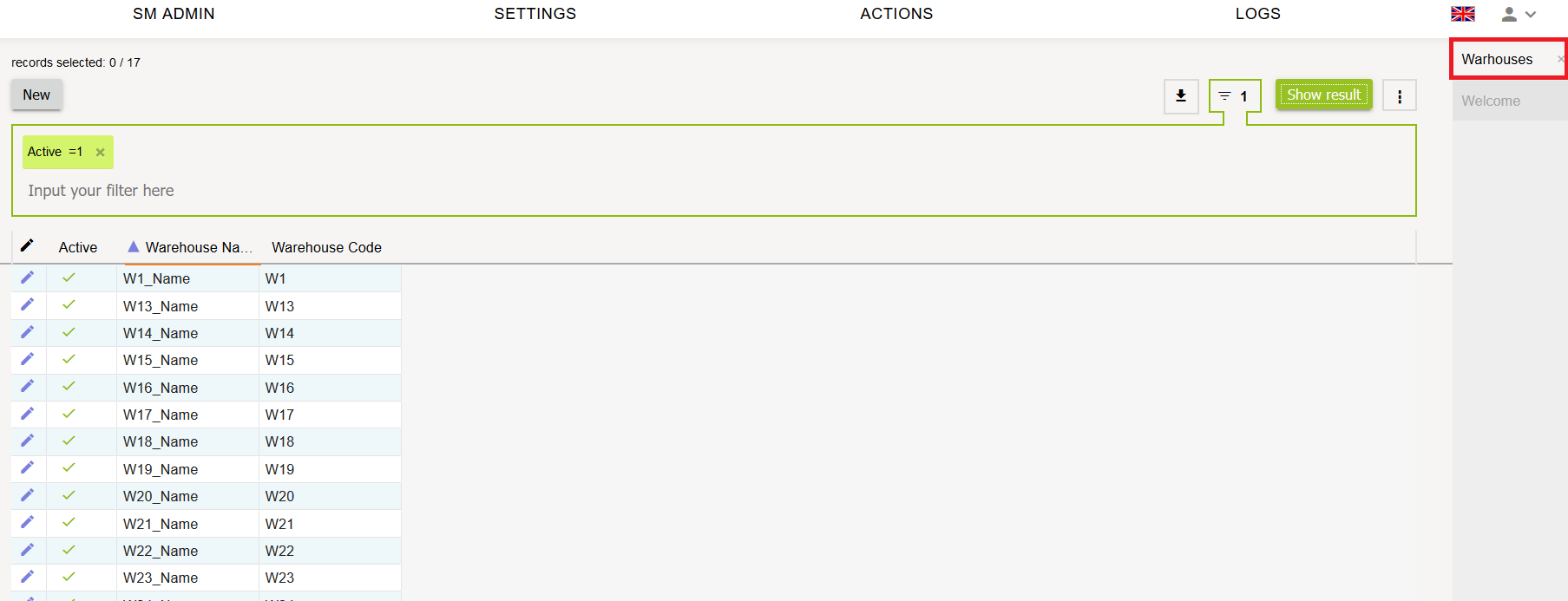The height and width of the screenshot is (601, 1568).
Task: Switch to the Welcome tab
Action: coord(1491,101)
